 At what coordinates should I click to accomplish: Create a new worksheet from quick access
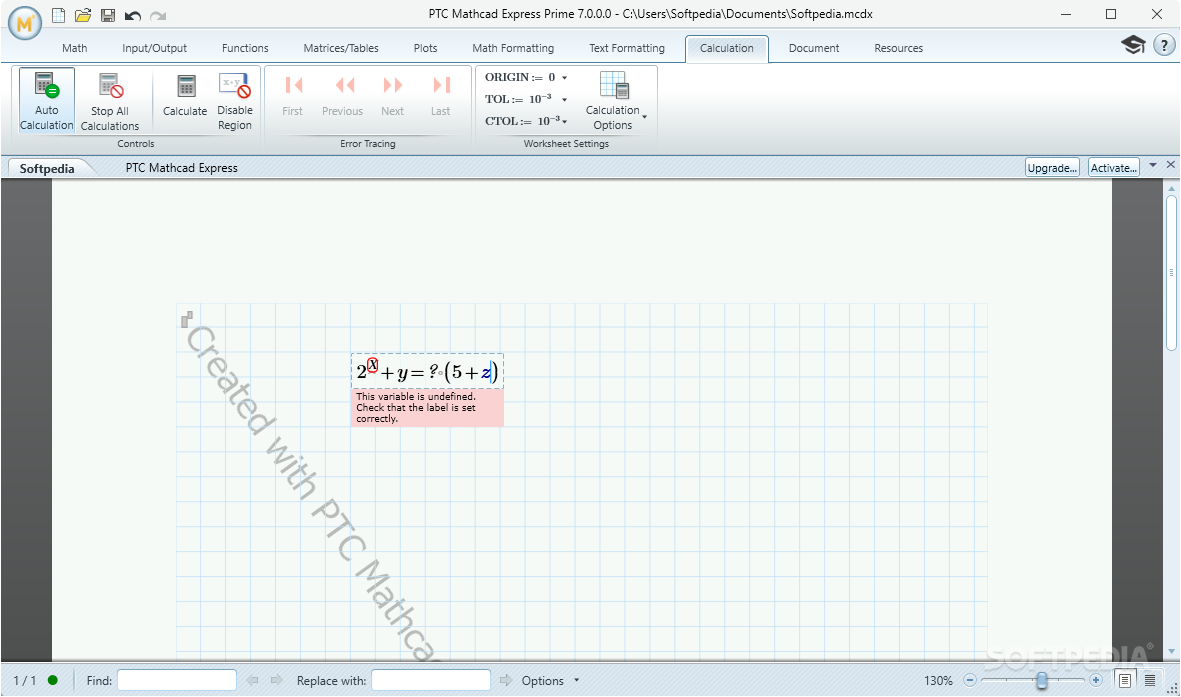point(58,15)
